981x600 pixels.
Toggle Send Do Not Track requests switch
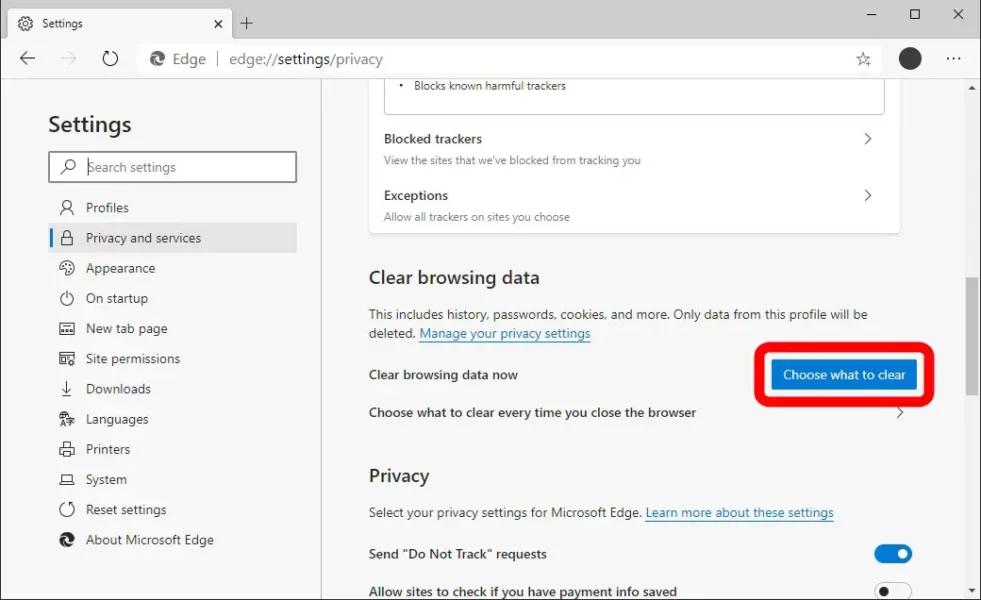[893, 554]
